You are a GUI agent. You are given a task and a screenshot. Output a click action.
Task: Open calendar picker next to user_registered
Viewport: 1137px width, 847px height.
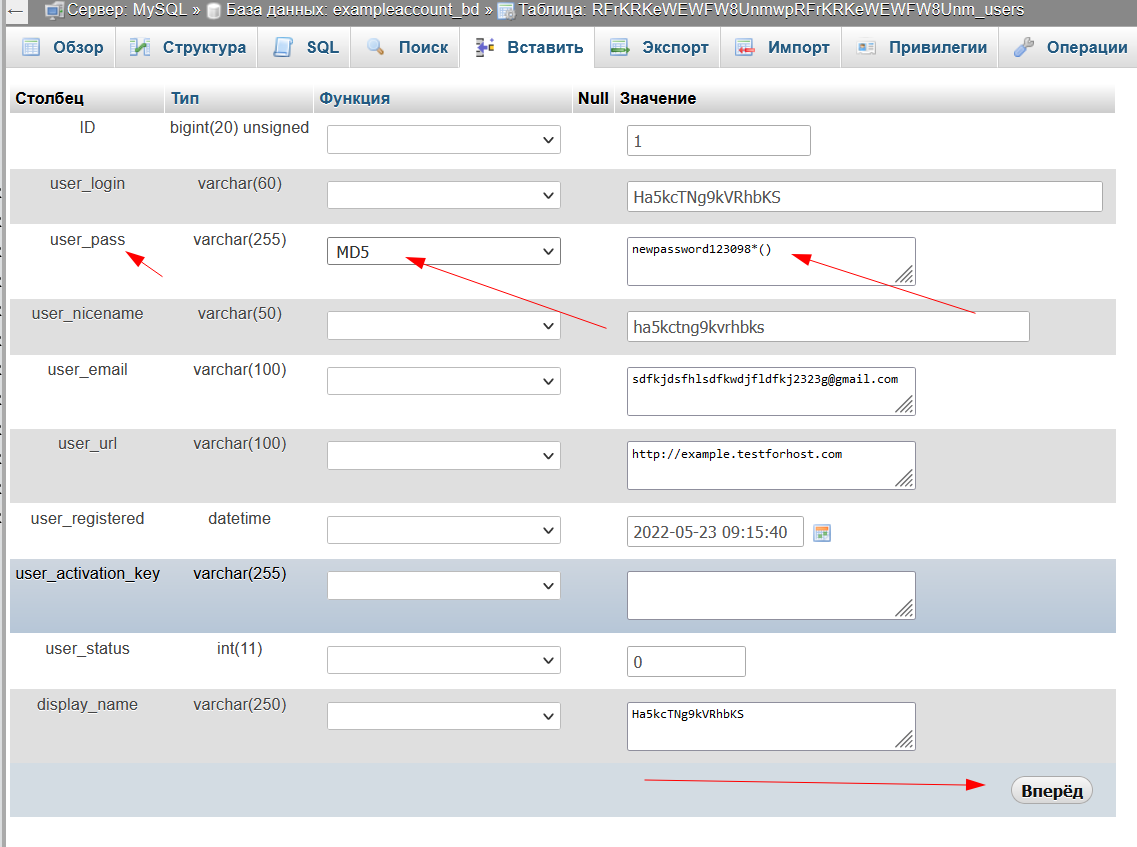(x=822, y=533)
